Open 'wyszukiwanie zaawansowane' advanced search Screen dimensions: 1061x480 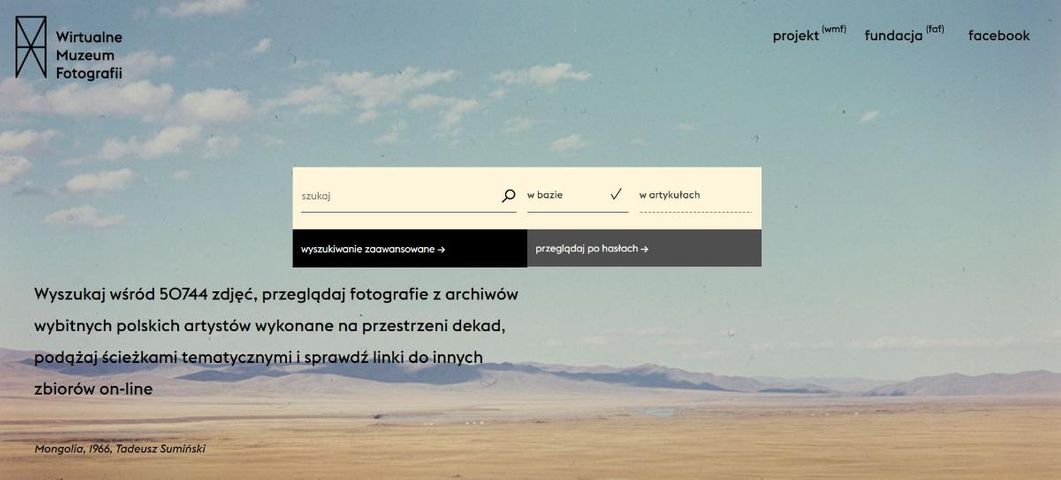(409, 248)
